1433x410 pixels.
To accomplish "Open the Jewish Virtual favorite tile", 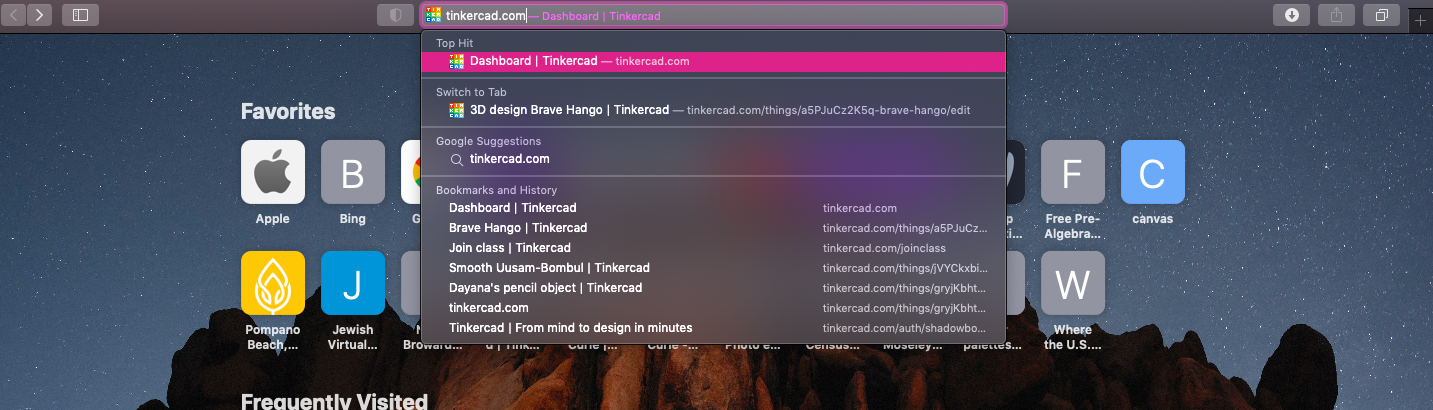I will click(x=353, y=283).
